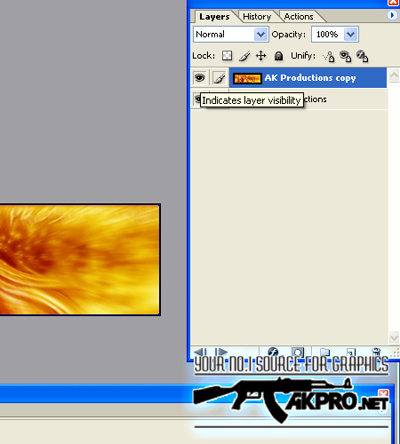Click create new layer set folder icon
This screenshot has height=444, width=400.
325,352
